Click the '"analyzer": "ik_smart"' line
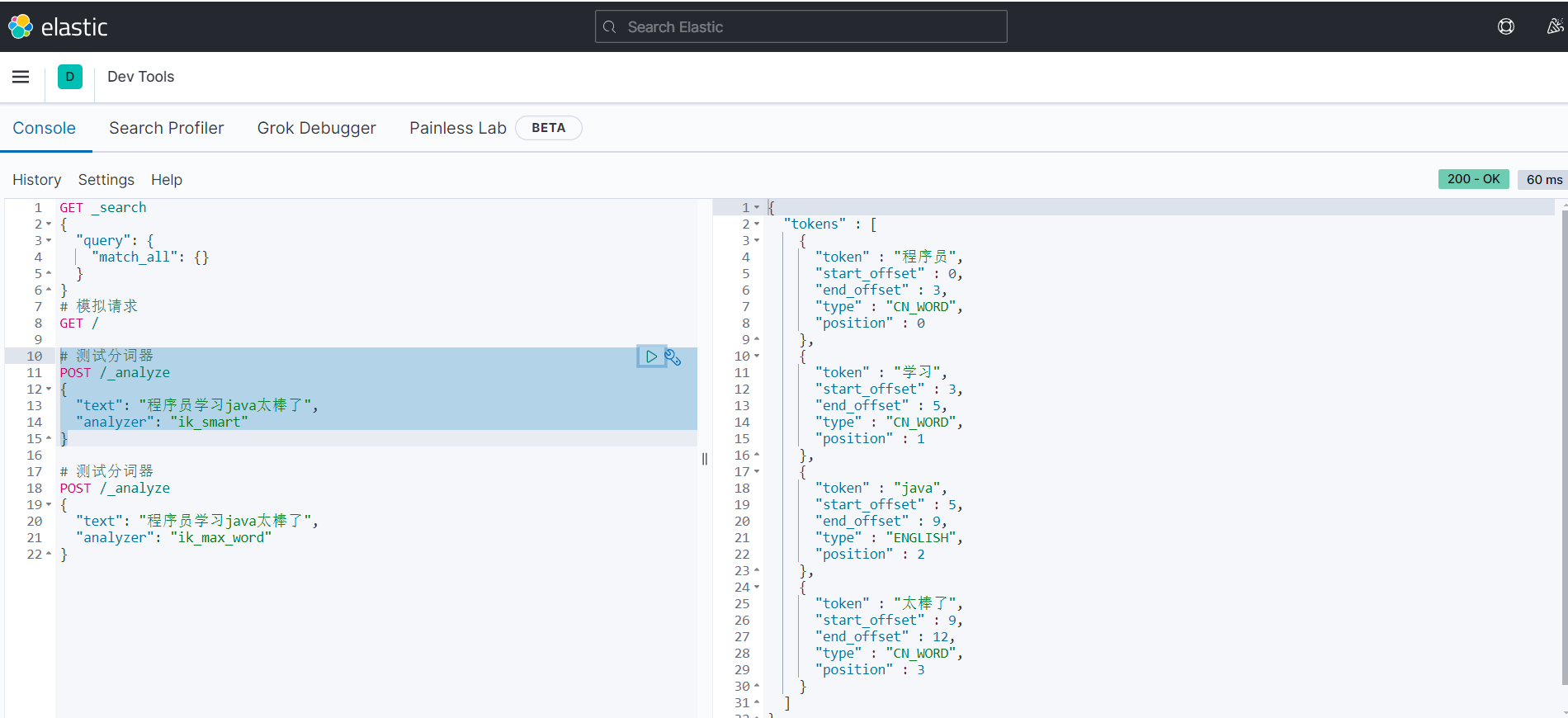 [162, 423]
